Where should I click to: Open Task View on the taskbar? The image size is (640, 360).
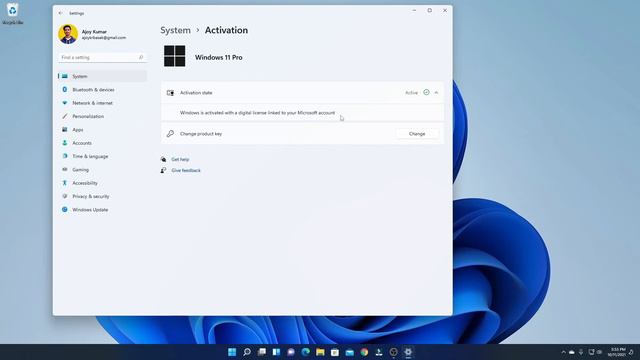(262, 352)
